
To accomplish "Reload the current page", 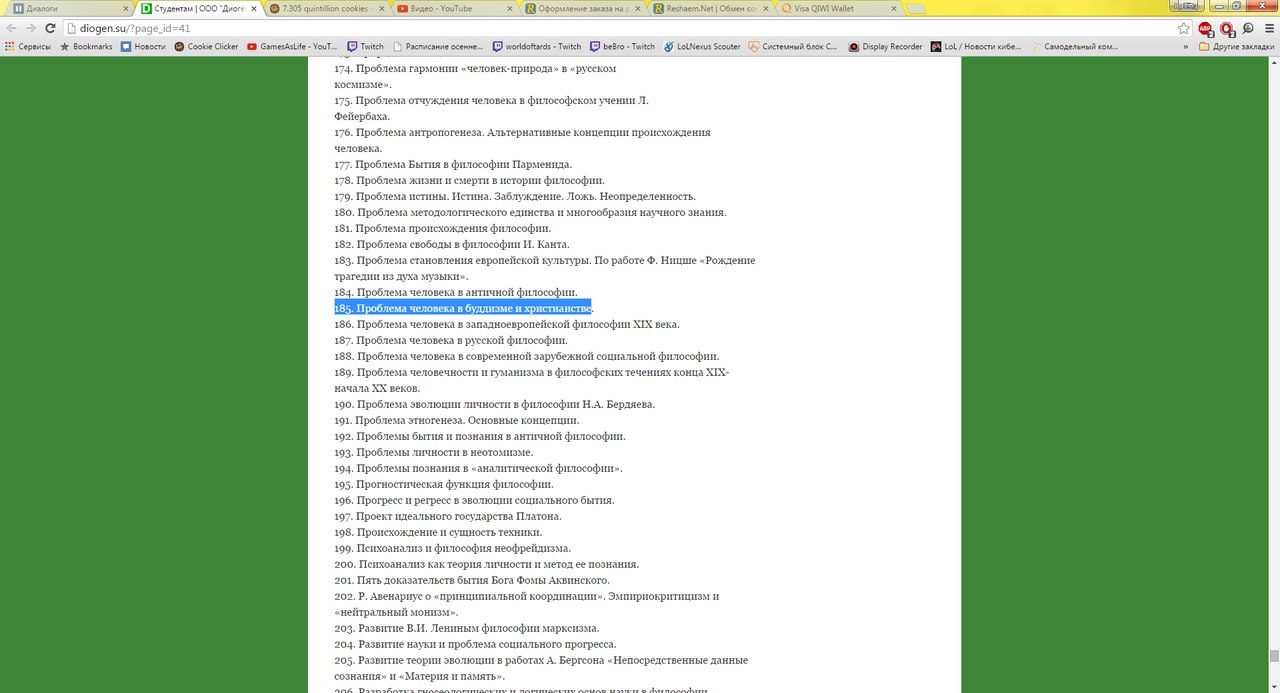I will tap(50, 28).
